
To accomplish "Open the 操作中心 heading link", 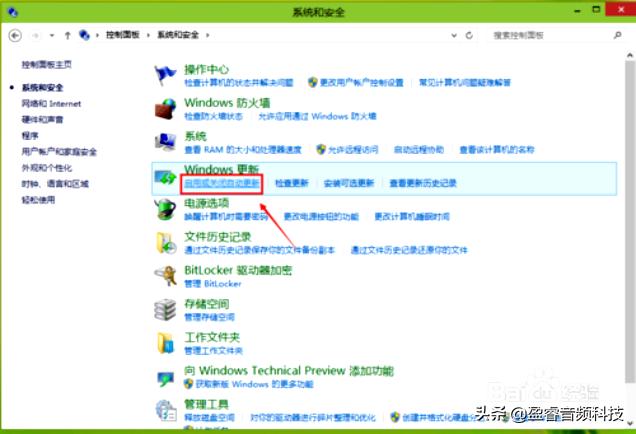I will coord(206,69).
